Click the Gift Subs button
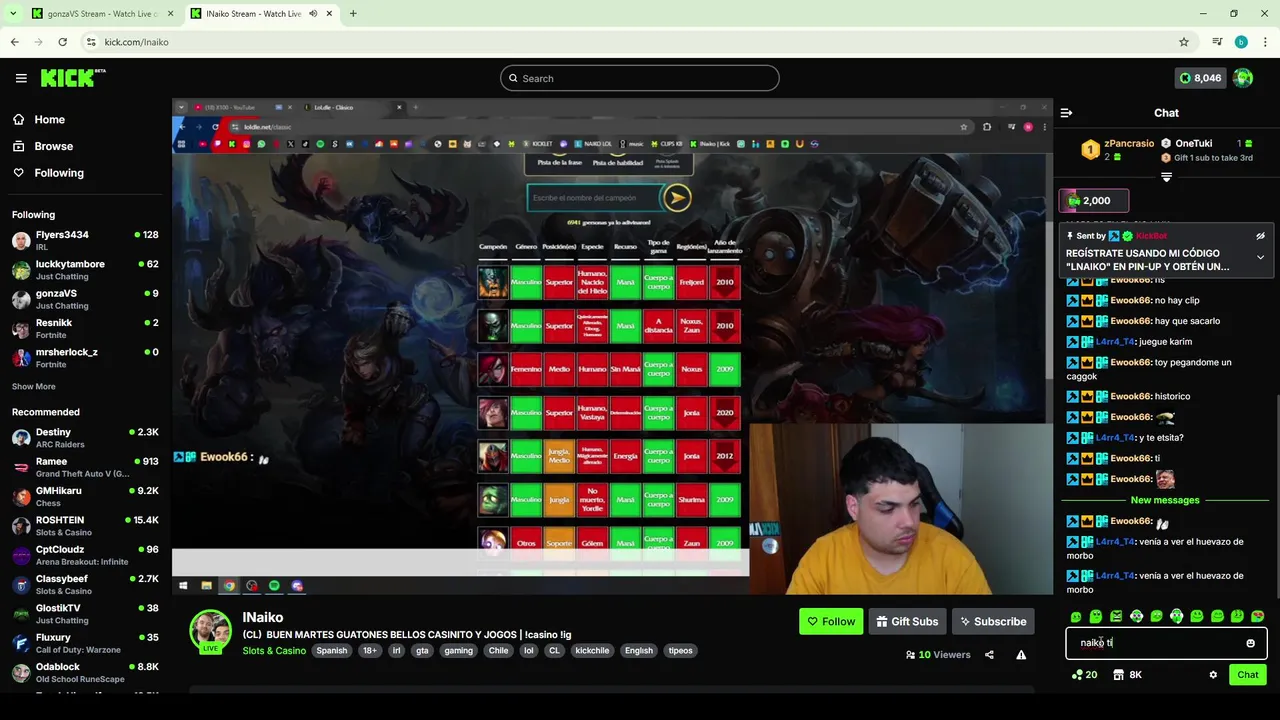The height and width of the screenshot is (720, 1280). tap(907, 621)
